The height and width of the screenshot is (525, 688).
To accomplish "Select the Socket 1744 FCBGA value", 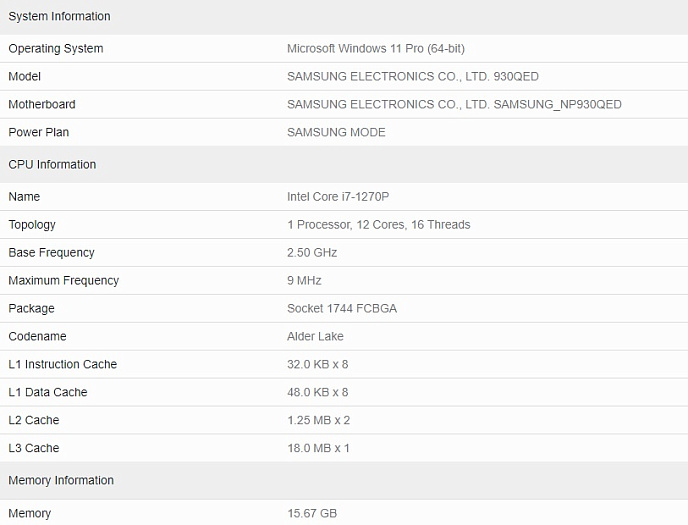I will [x=342, y=308].
